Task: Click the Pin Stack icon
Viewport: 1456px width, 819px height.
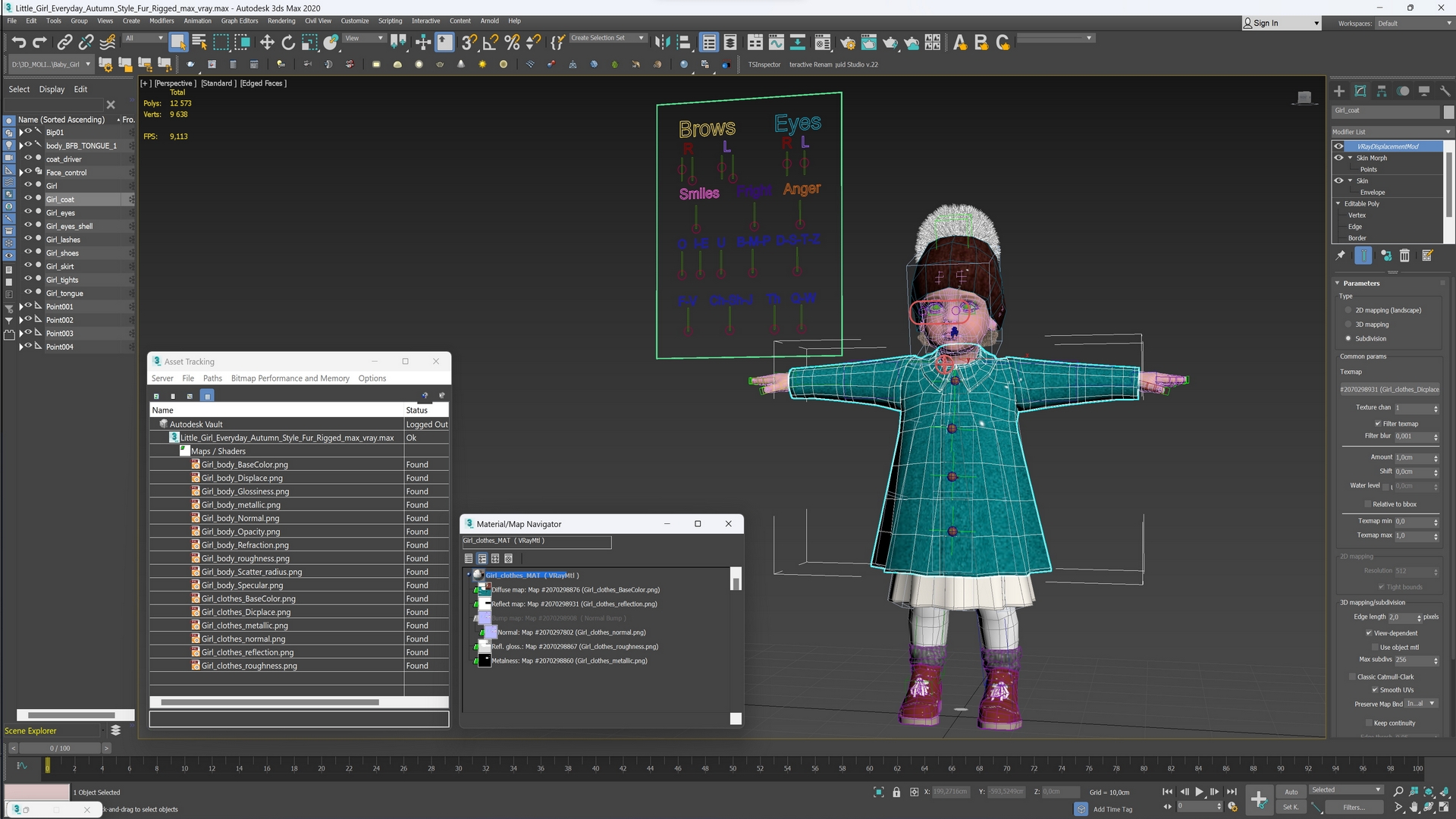Action: click(1341, 256)
